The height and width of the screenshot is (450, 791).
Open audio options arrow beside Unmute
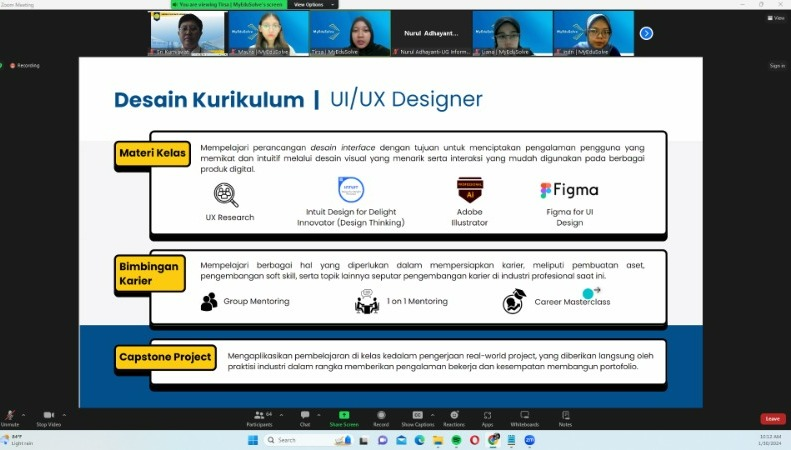point(23,415)
